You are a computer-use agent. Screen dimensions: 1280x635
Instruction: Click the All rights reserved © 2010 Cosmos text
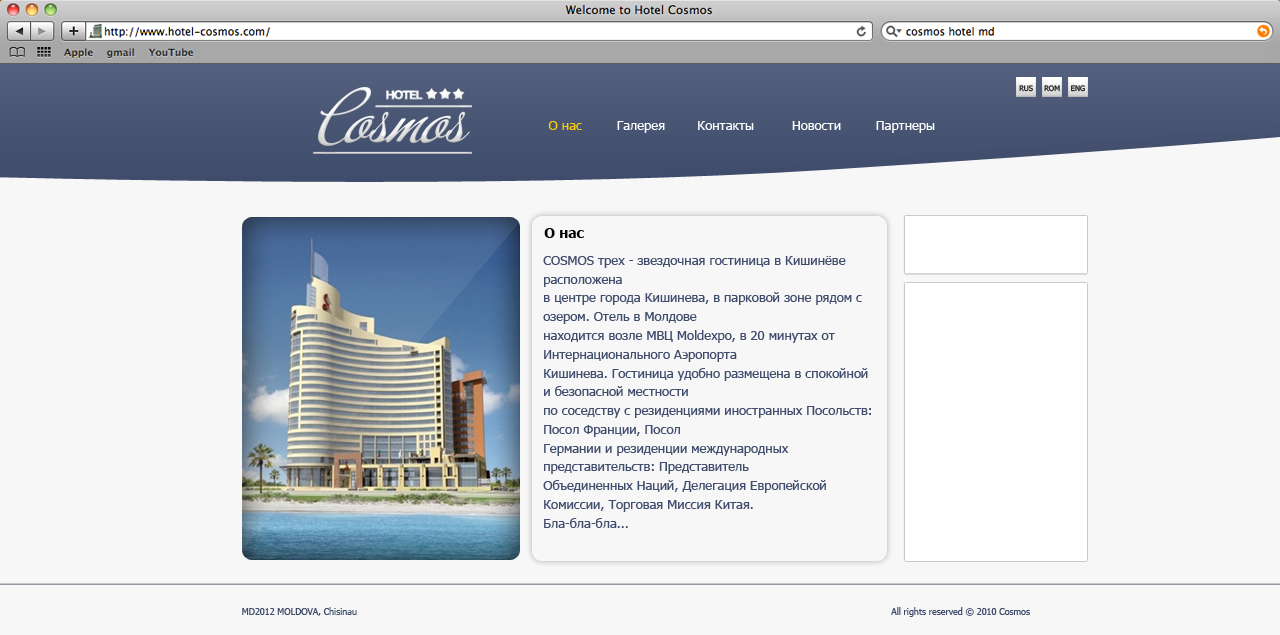tap(960, 612)
